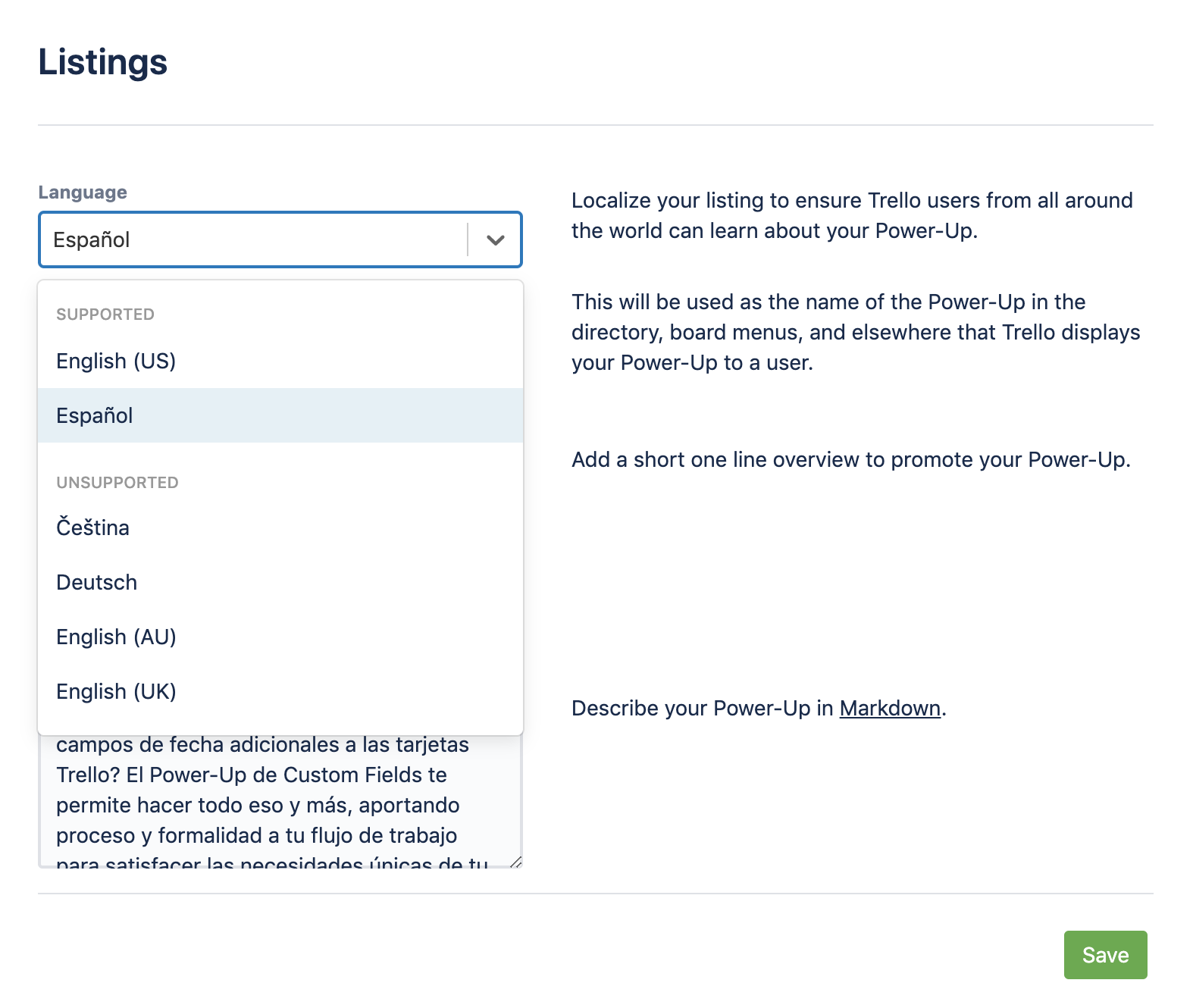Click the green Save button

(1105, 955)
